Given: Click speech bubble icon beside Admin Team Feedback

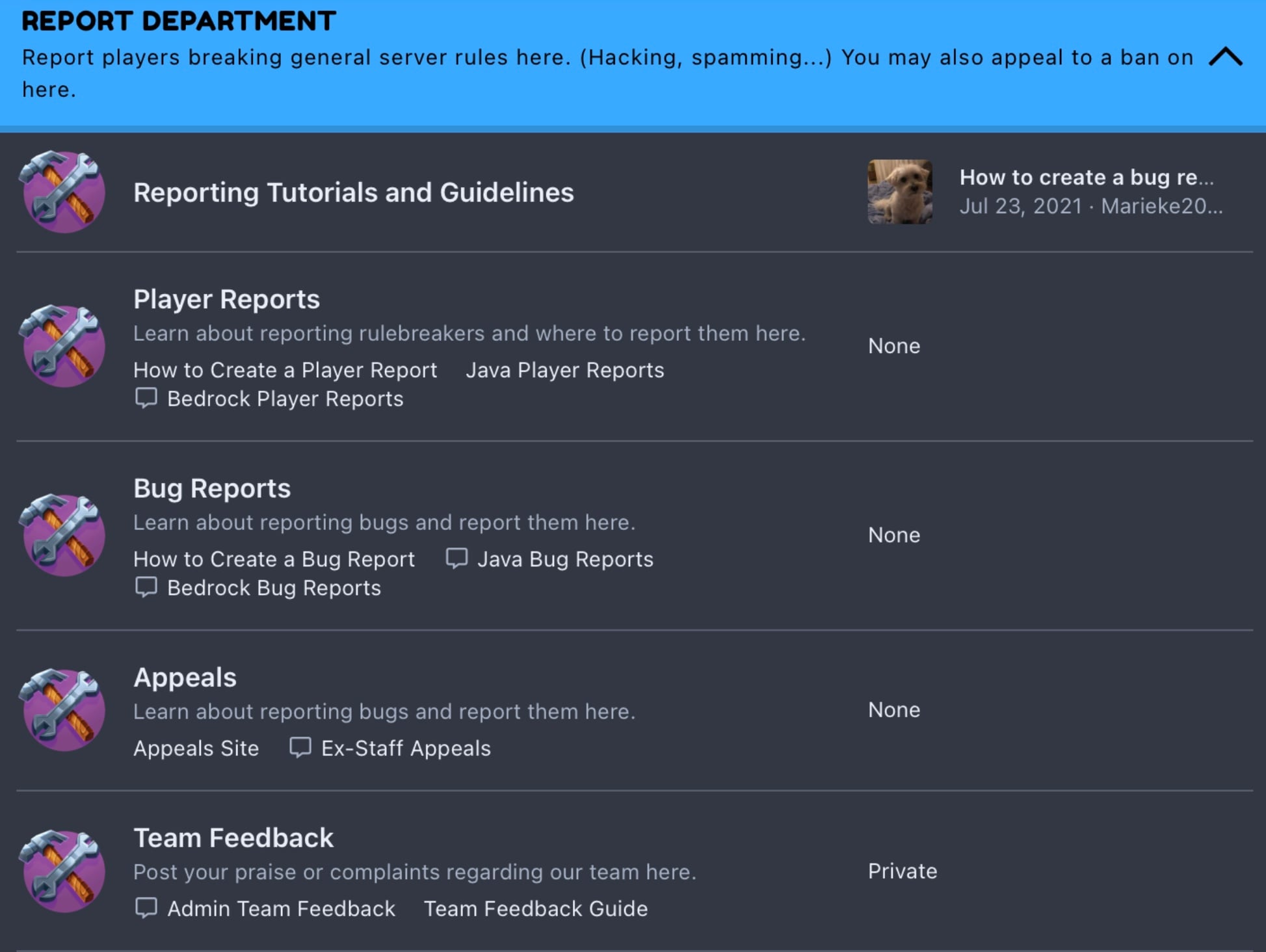Looking at the screenshot, I should (146, 908).
